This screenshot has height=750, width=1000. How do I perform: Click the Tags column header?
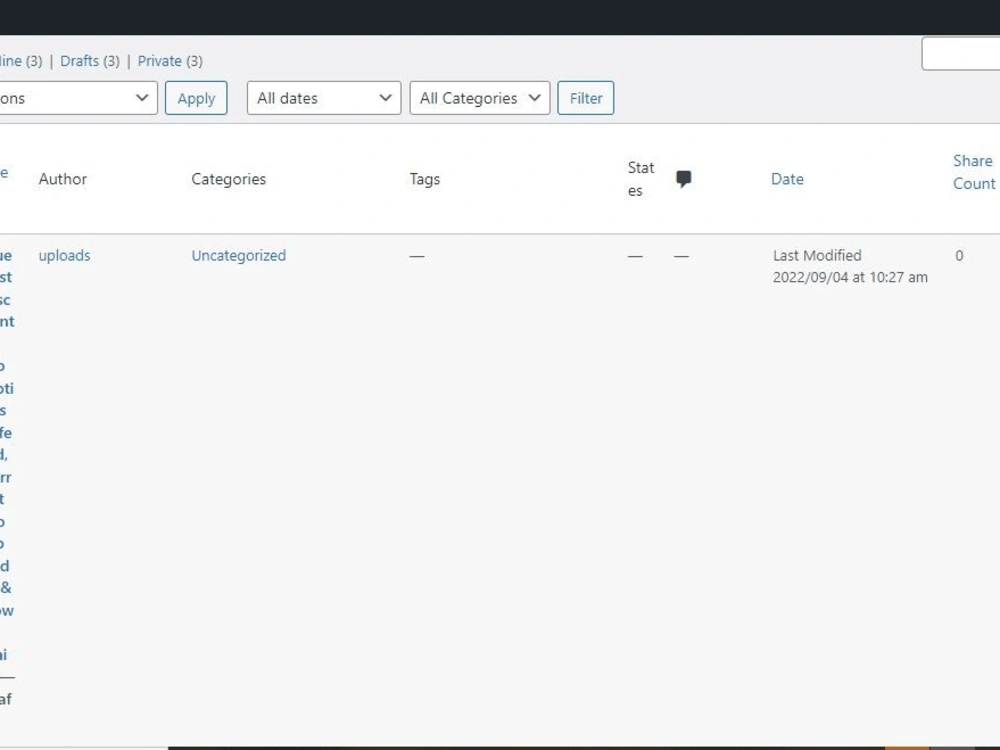(x=425, y=179)
